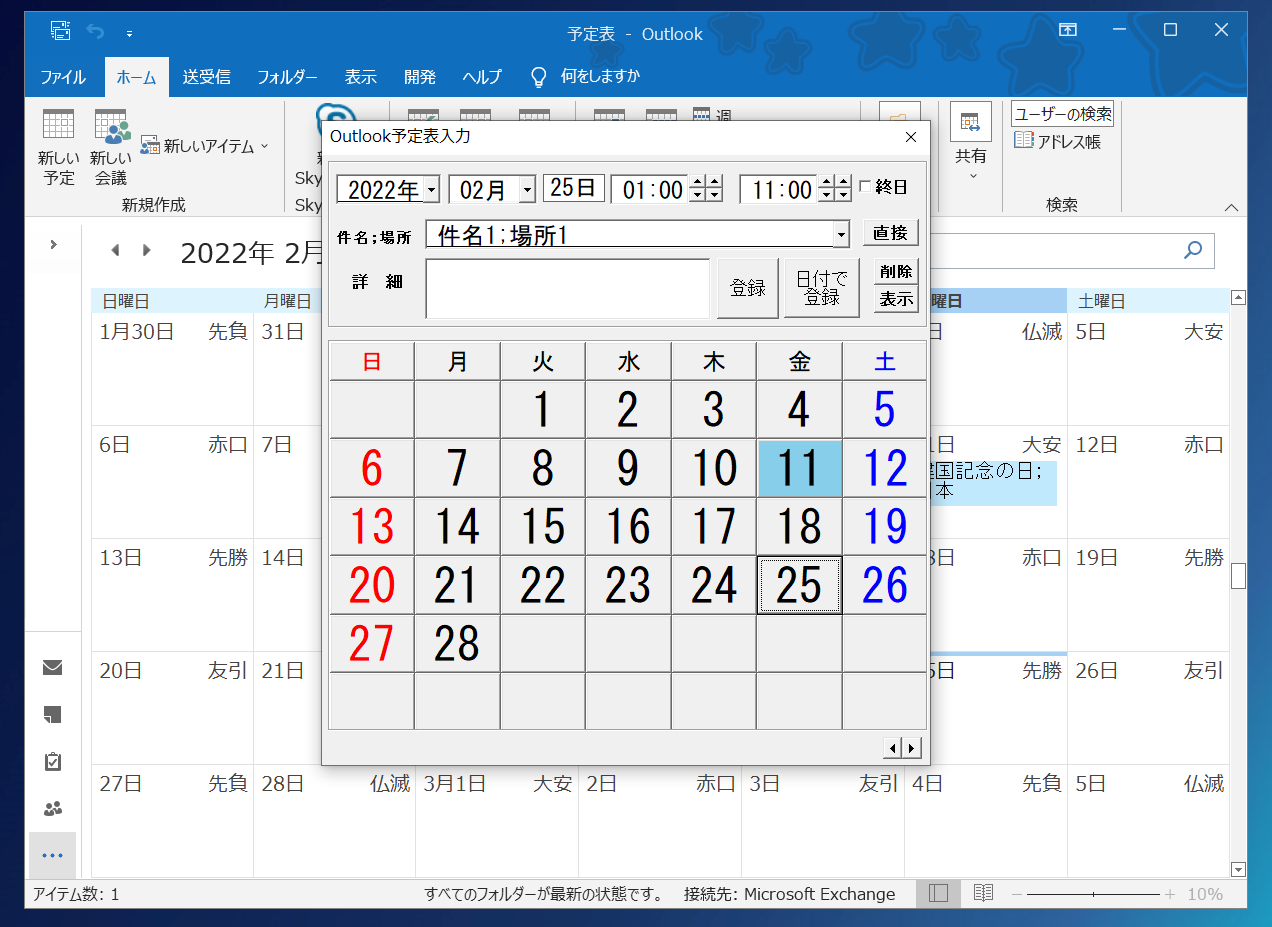1272x927 pixels.
Task: Select day 25 in dialog calendar
Action: click(x=799, y=585)
